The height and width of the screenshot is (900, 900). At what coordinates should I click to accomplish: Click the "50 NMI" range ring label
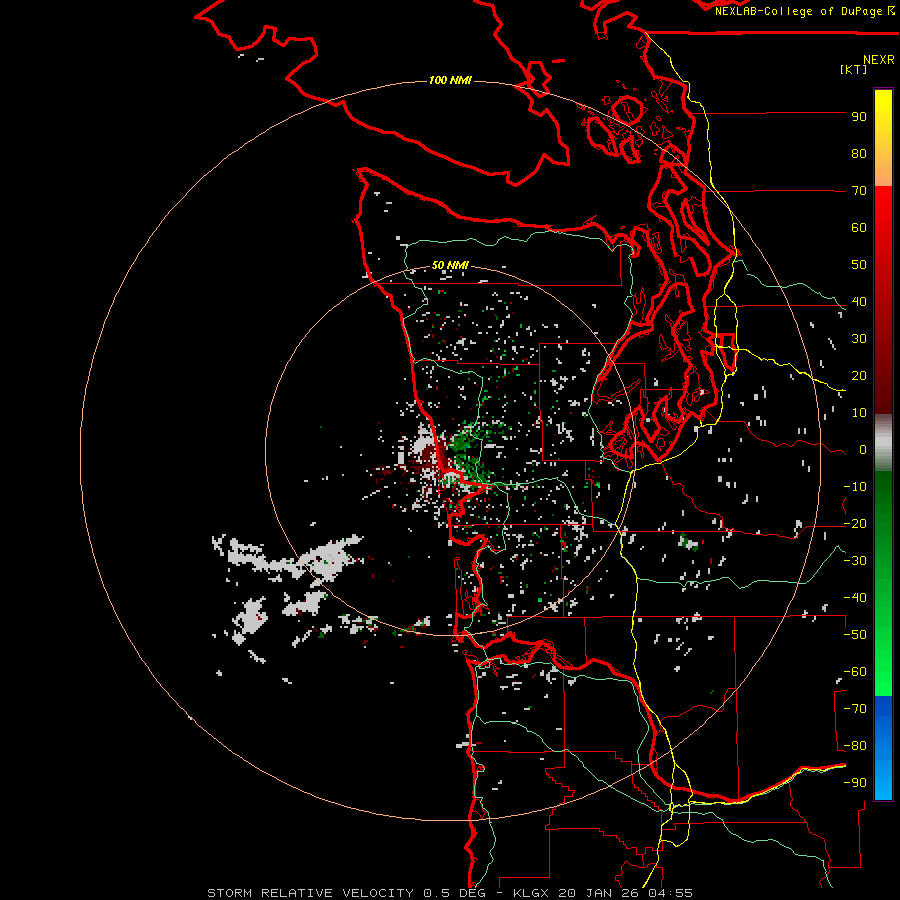pyautogui.click(x=450, y=265)
